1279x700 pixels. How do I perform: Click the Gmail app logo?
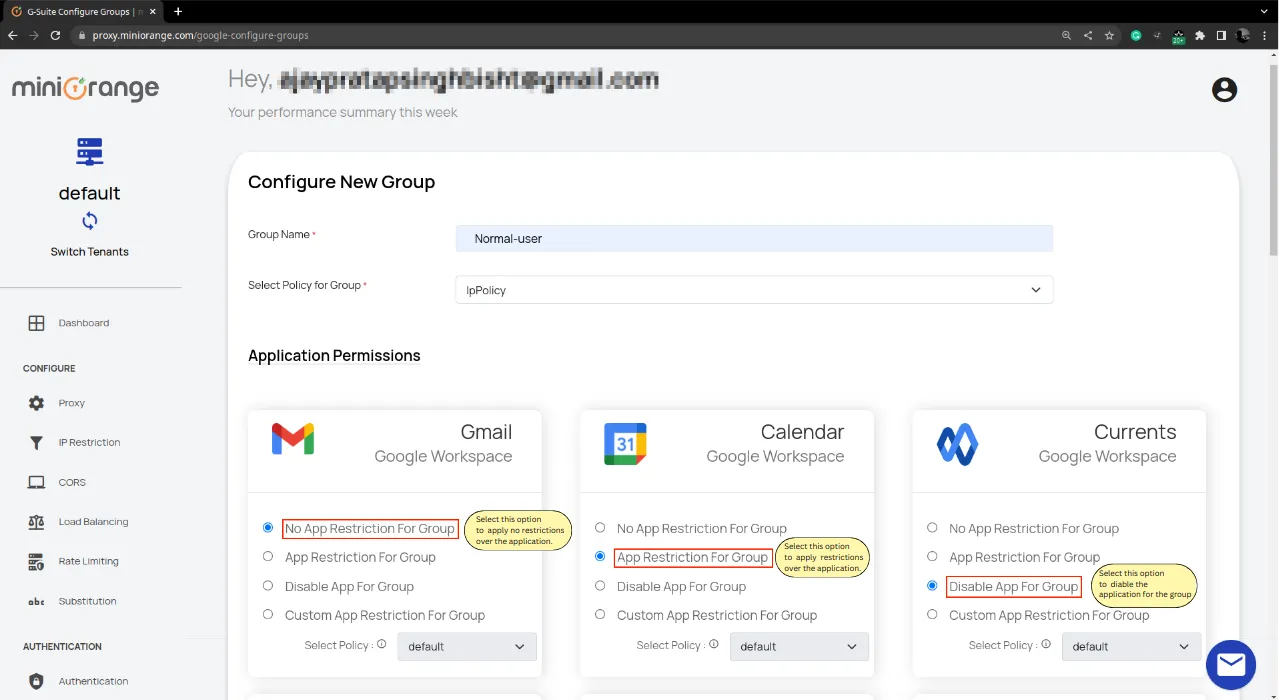pyautogui.click(x=293, y=439)
